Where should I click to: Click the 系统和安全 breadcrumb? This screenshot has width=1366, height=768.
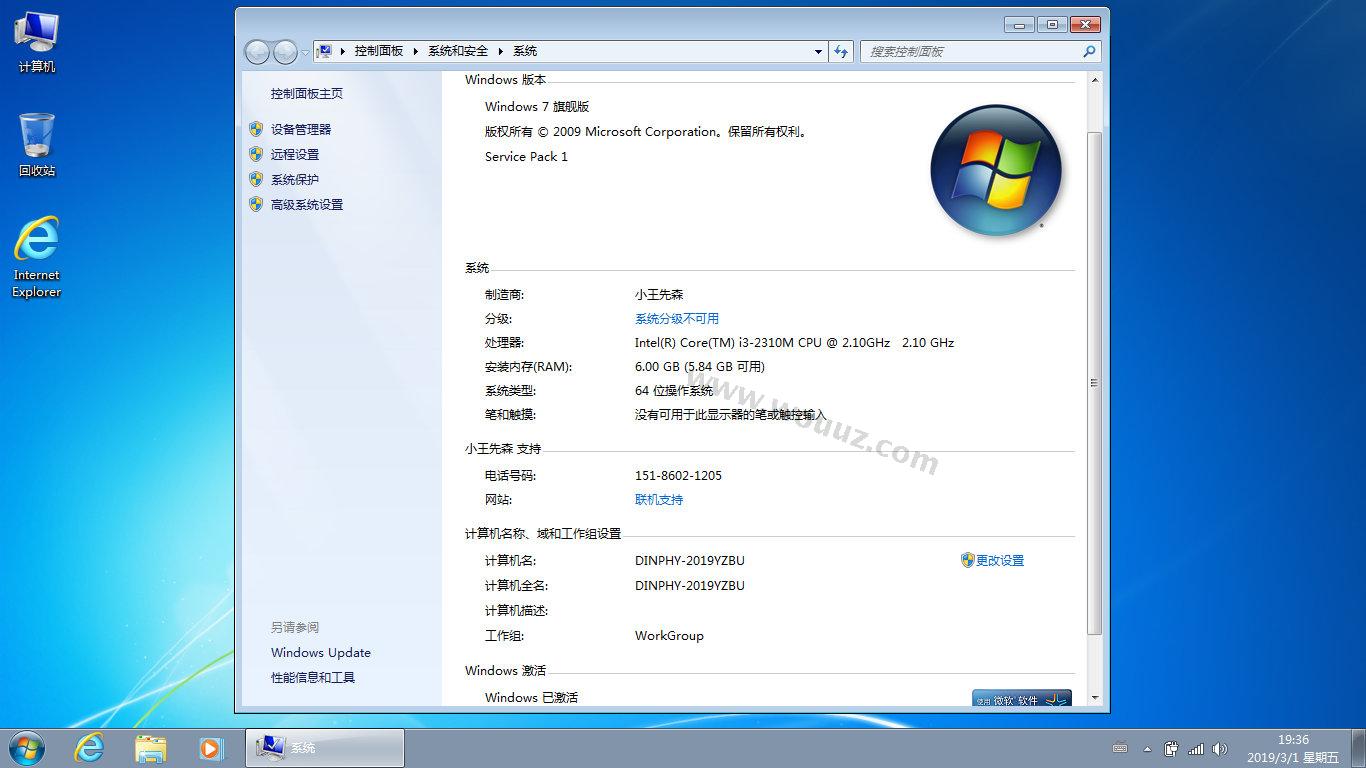[x=458, y=51]
